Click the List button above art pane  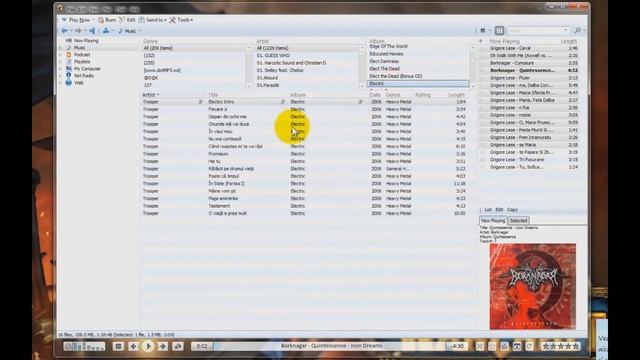point(488,210)
